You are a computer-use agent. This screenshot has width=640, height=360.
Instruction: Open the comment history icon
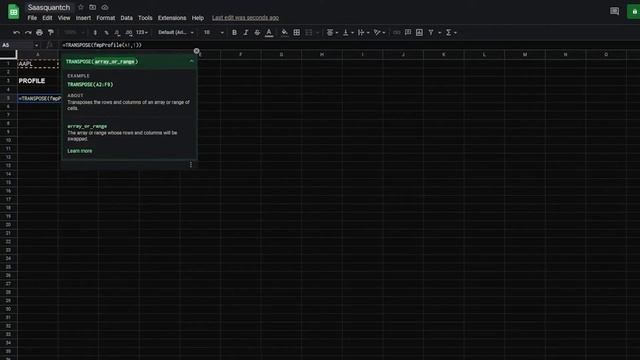click(x=614, y=11)
